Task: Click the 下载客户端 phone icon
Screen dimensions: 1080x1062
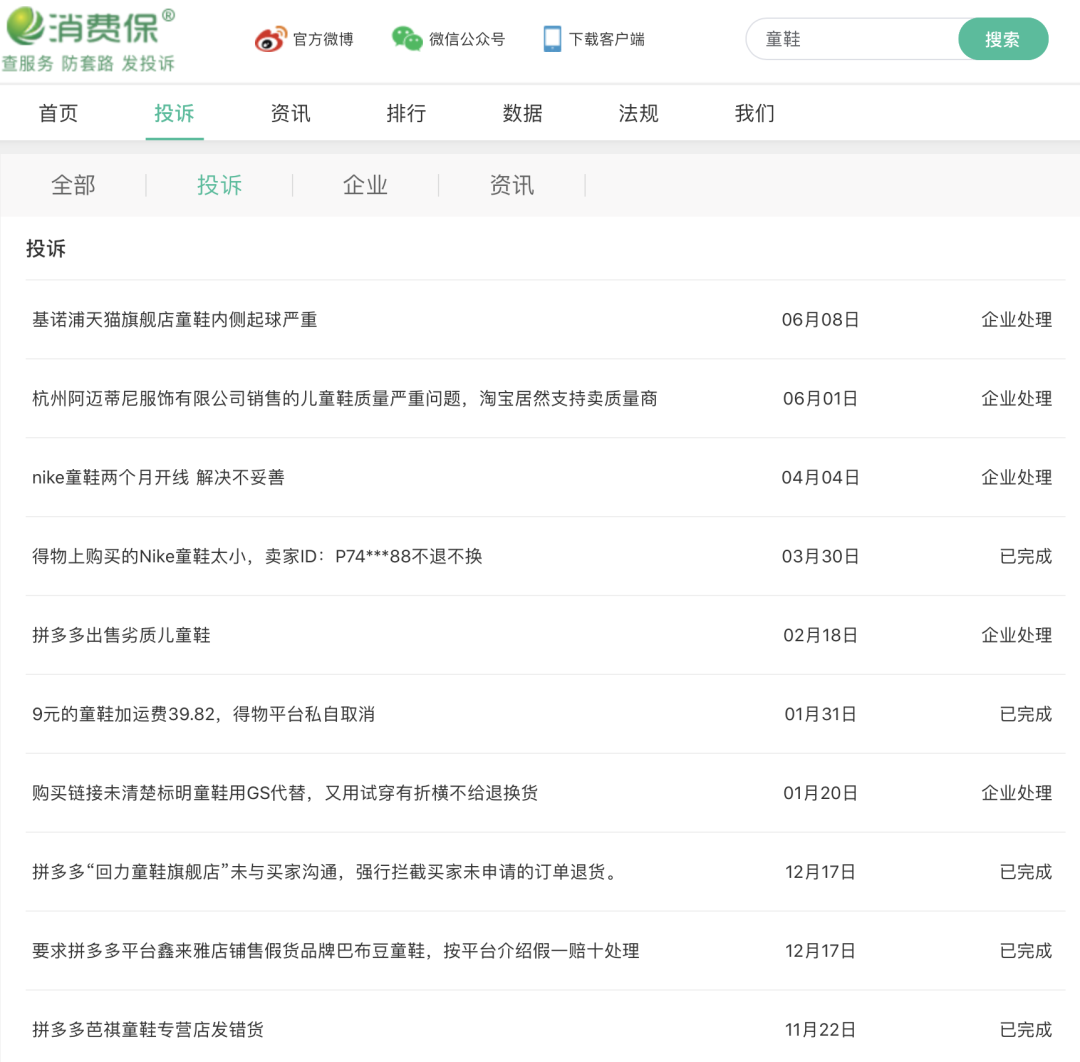Action: tap(552, 39)
